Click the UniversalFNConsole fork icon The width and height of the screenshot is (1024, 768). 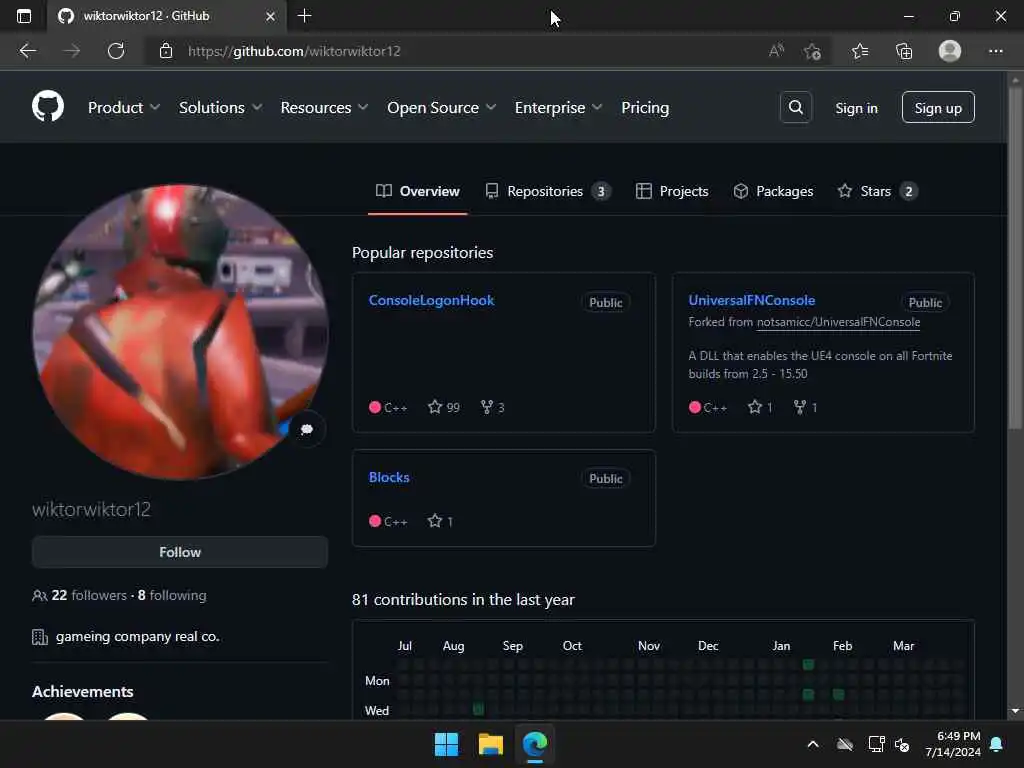click(x=799, y=407)
